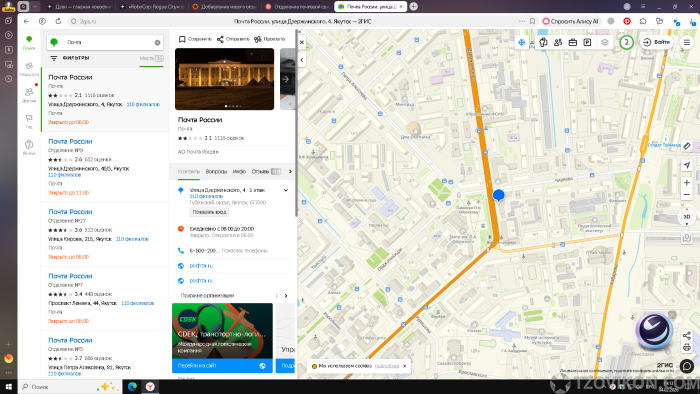Open the Друзья friends section in the sidebar
Viewport: 700px width, 394px height.
tap(29, 95)
